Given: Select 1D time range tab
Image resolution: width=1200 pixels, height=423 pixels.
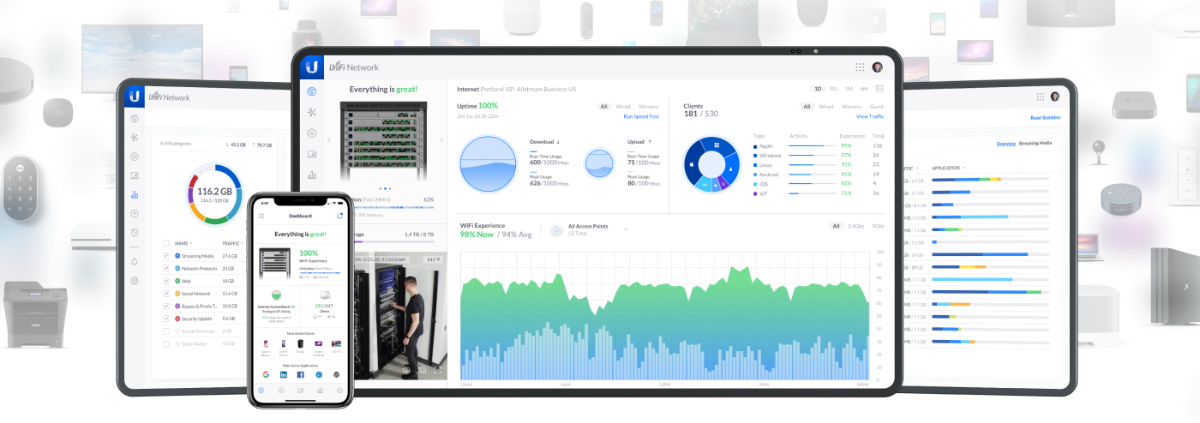Looking at the screenshot, I should pyautogui.click(x=817, y=88).
